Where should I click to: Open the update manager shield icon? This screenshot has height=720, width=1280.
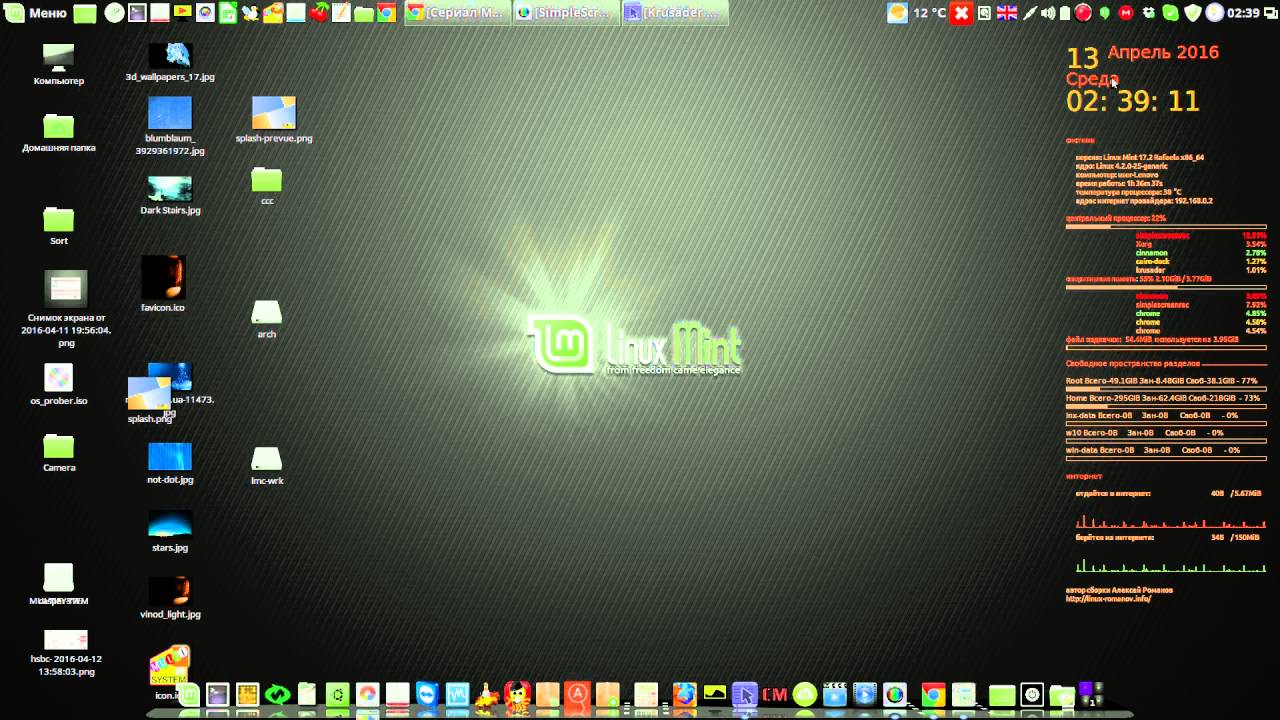tap(1193, 13)
